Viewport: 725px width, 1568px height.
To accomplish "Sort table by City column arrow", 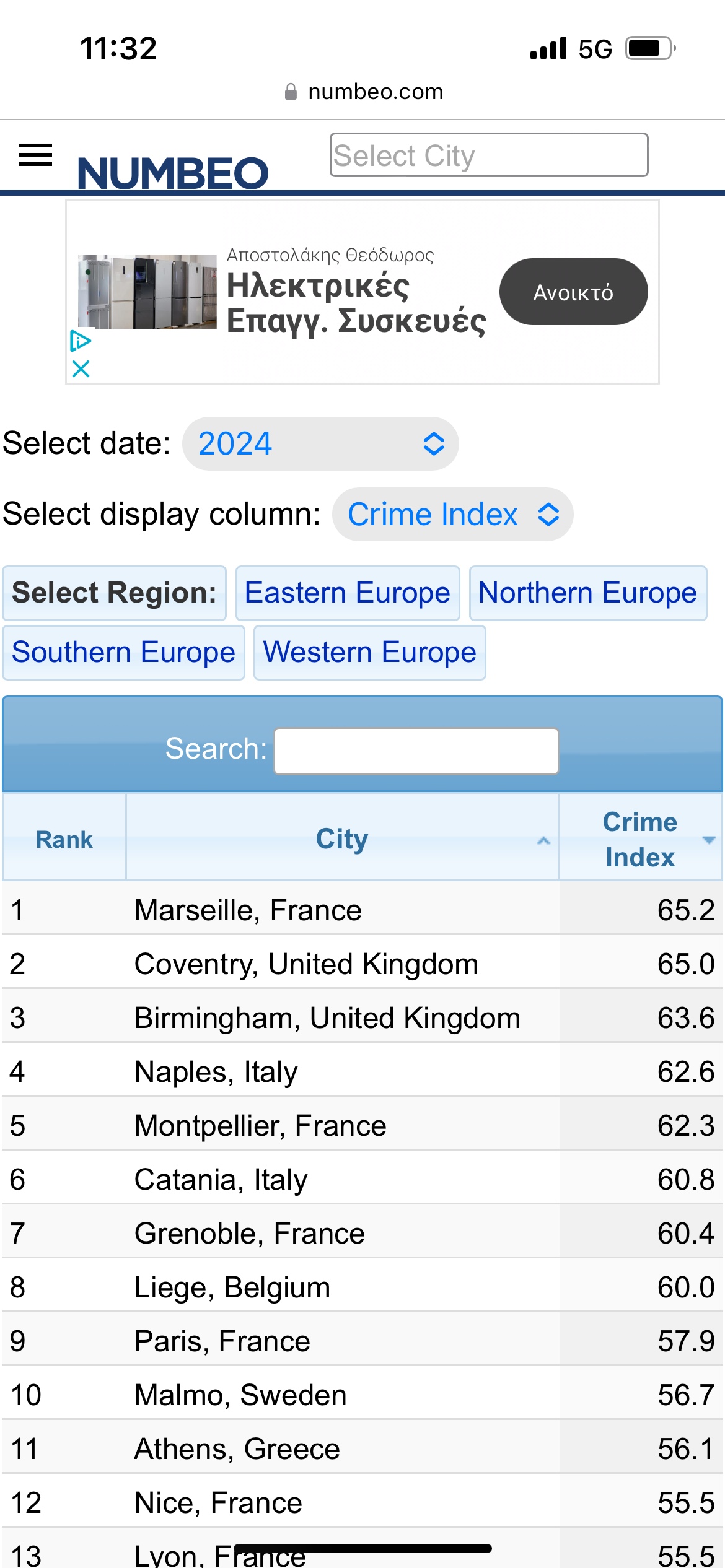I will click(543, 840).
